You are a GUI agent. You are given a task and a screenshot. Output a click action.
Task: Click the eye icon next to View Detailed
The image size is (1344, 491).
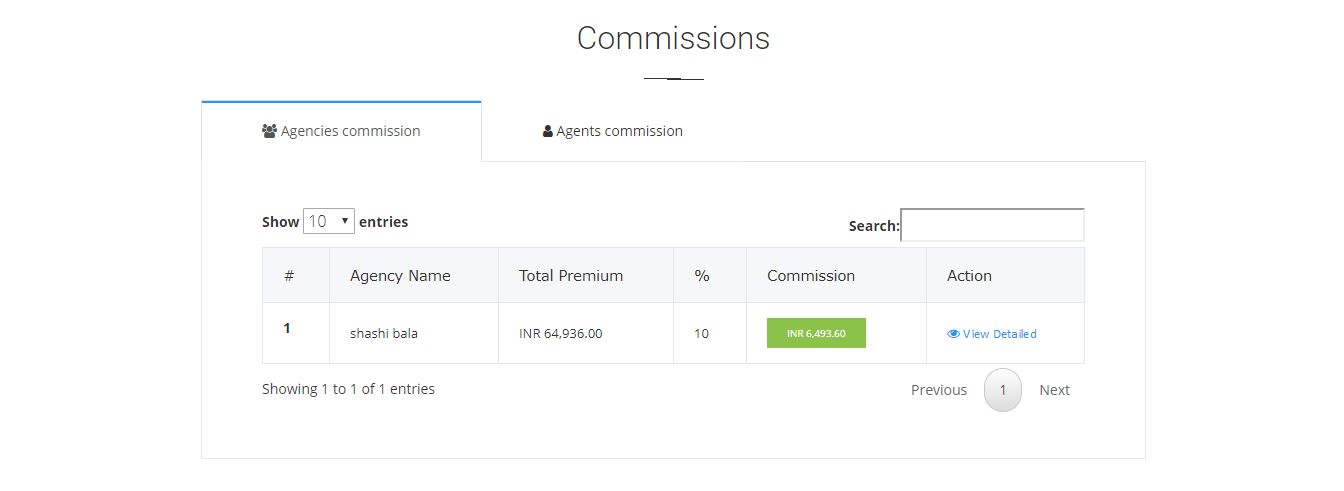953,334
